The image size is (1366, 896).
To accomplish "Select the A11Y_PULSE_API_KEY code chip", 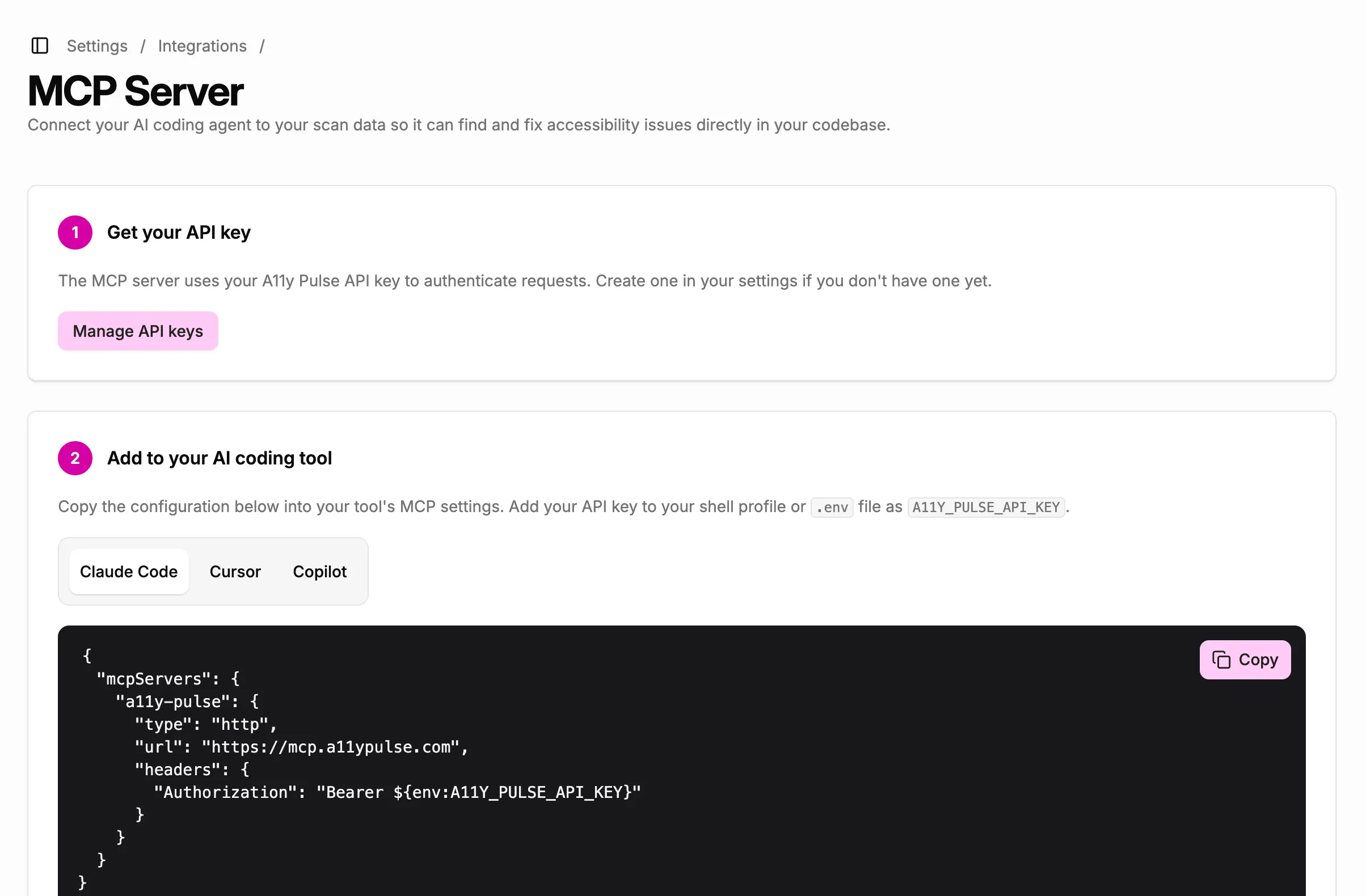I will [x=985, y=507].
